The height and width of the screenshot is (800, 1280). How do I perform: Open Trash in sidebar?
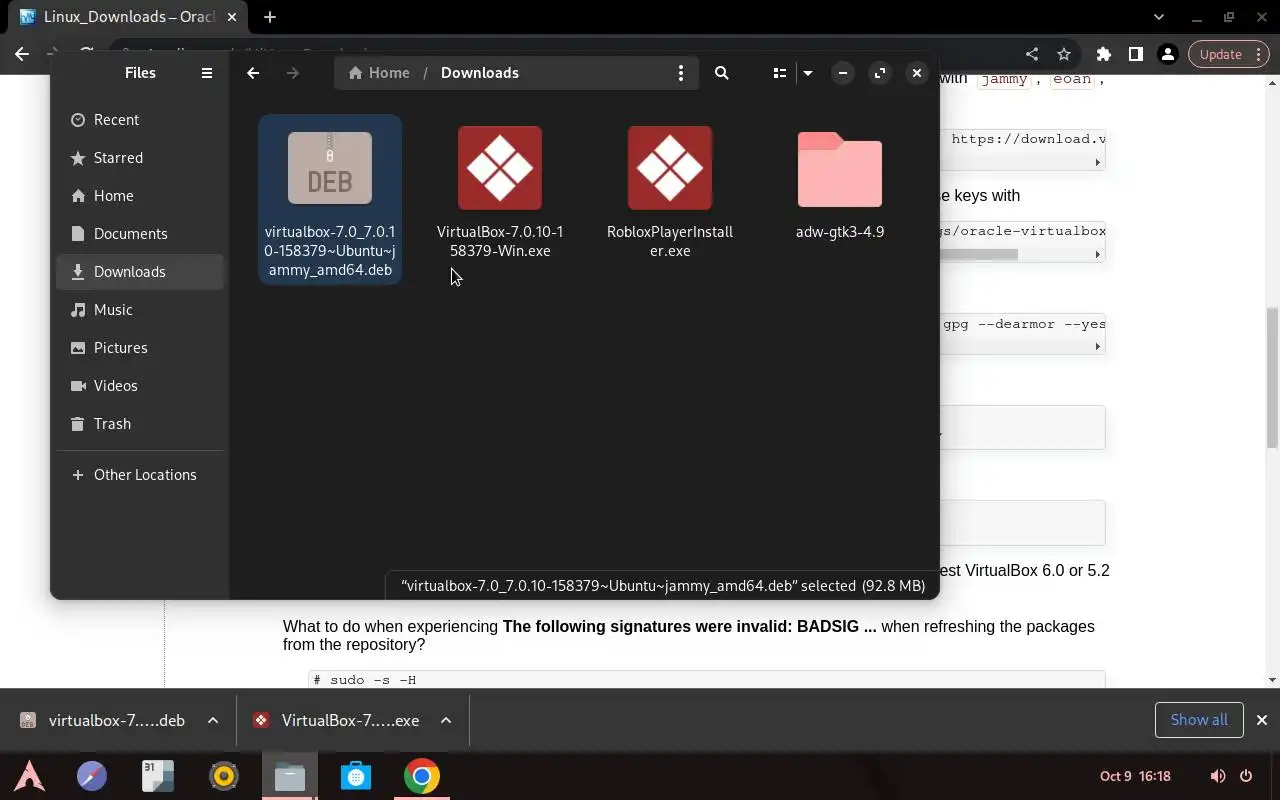point(140,424)
